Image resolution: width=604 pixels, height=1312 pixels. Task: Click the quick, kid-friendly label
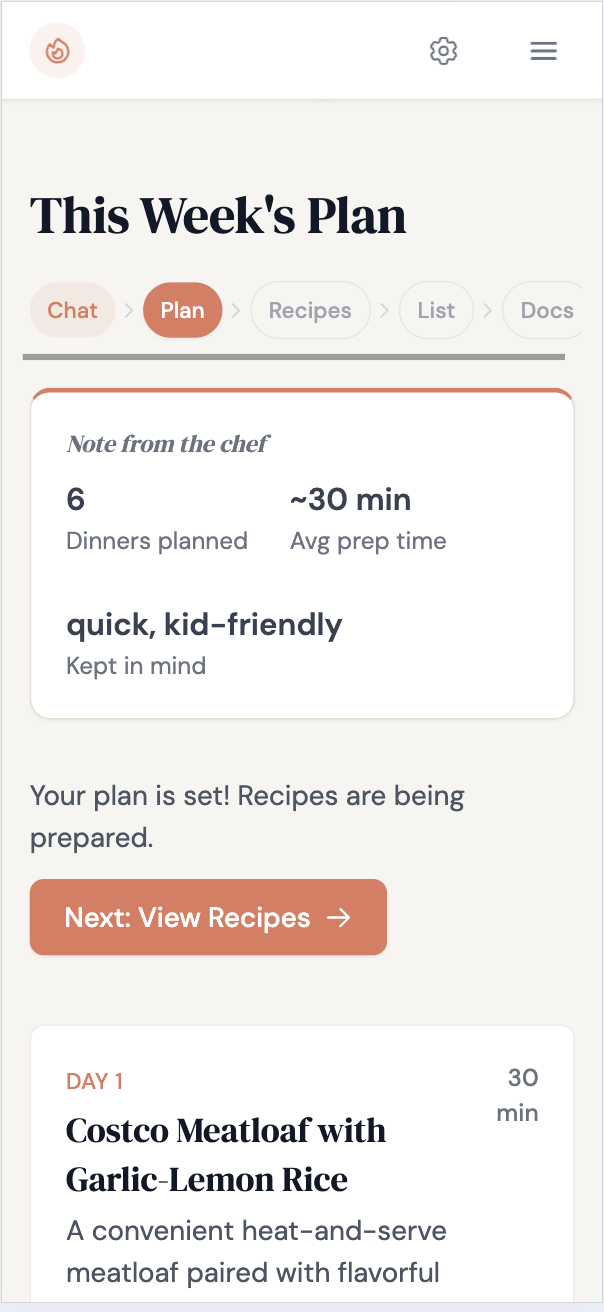click(x=204, y=624)
